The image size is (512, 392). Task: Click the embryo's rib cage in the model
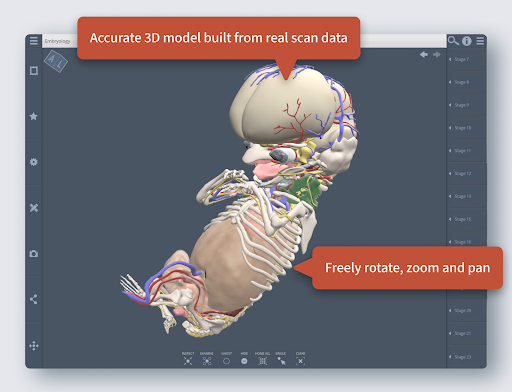click(267, 240)
